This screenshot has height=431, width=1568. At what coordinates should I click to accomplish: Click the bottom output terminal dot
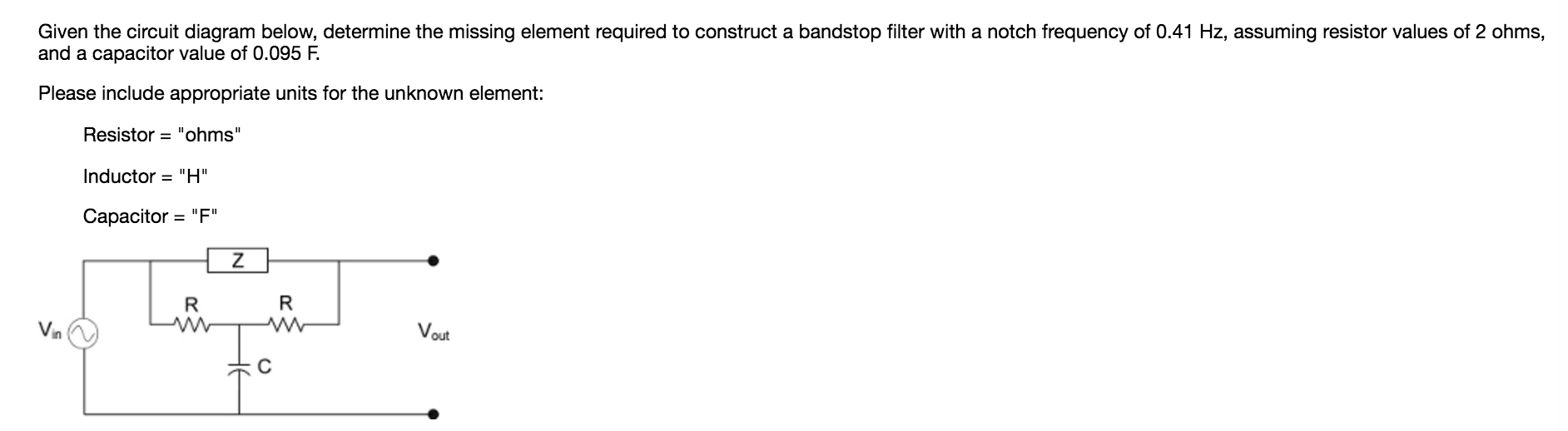pyautogui.click(x=432, y=414)
